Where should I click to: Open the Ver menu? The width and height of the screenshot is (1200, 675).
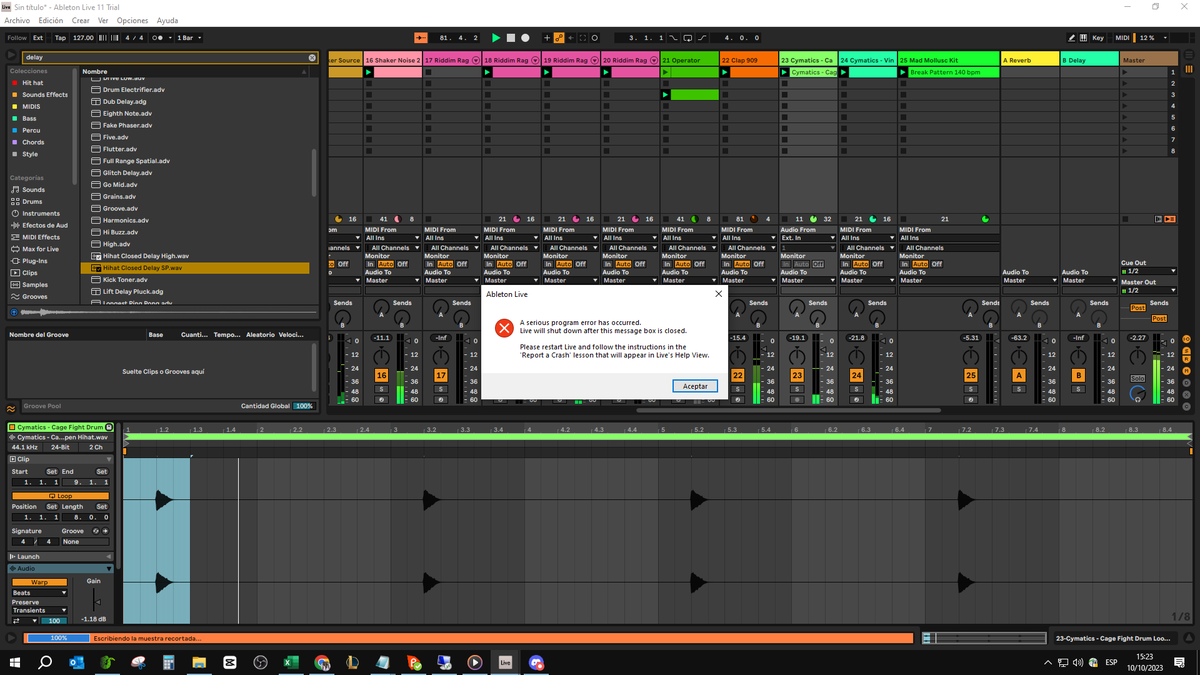click(x=103, y=20)
